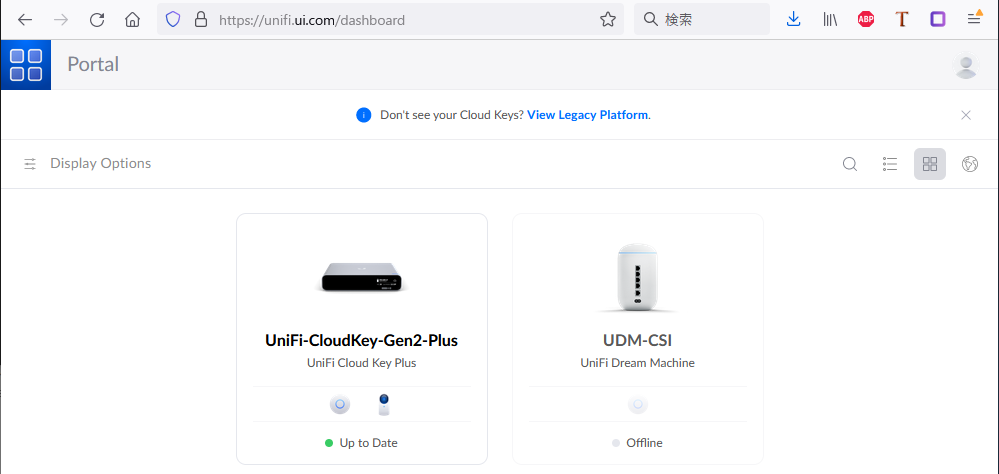This screenshot has height=474, width=999.
Task: Go back to the previous page
Action: tap(25, 20)
